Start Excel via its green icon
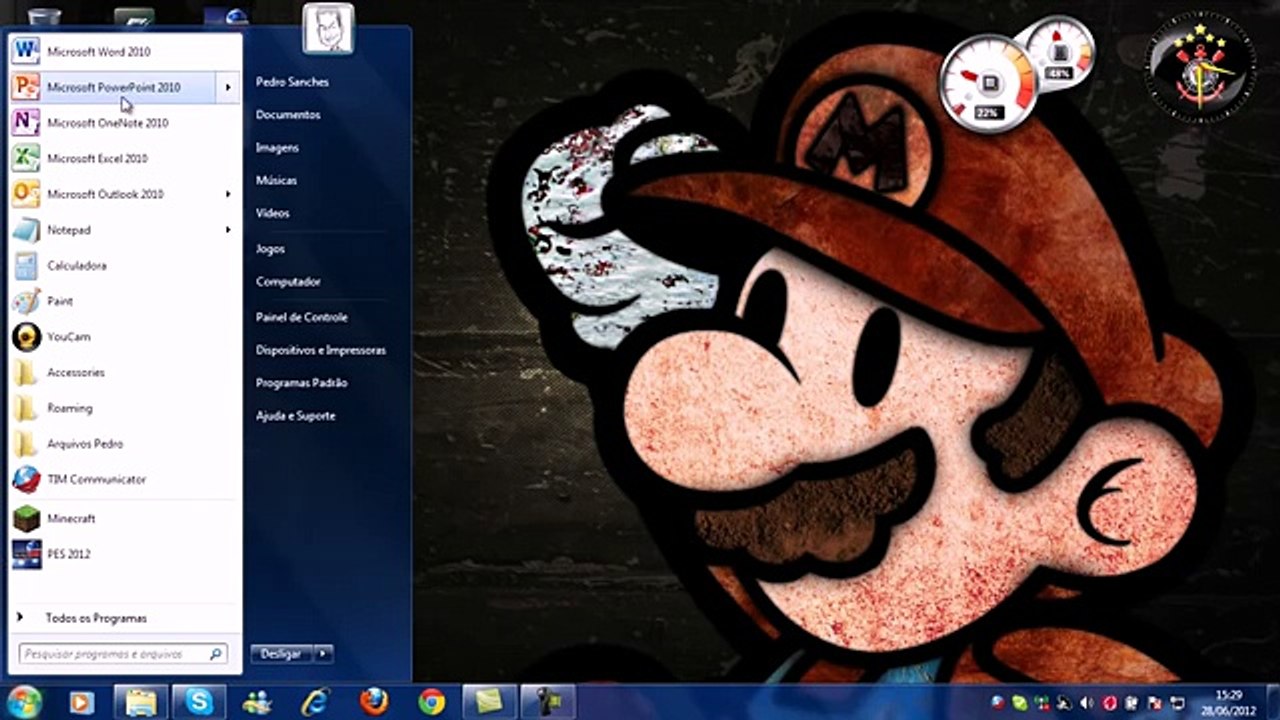Screen dimensions: 1280x720 [x=26, y=158]
